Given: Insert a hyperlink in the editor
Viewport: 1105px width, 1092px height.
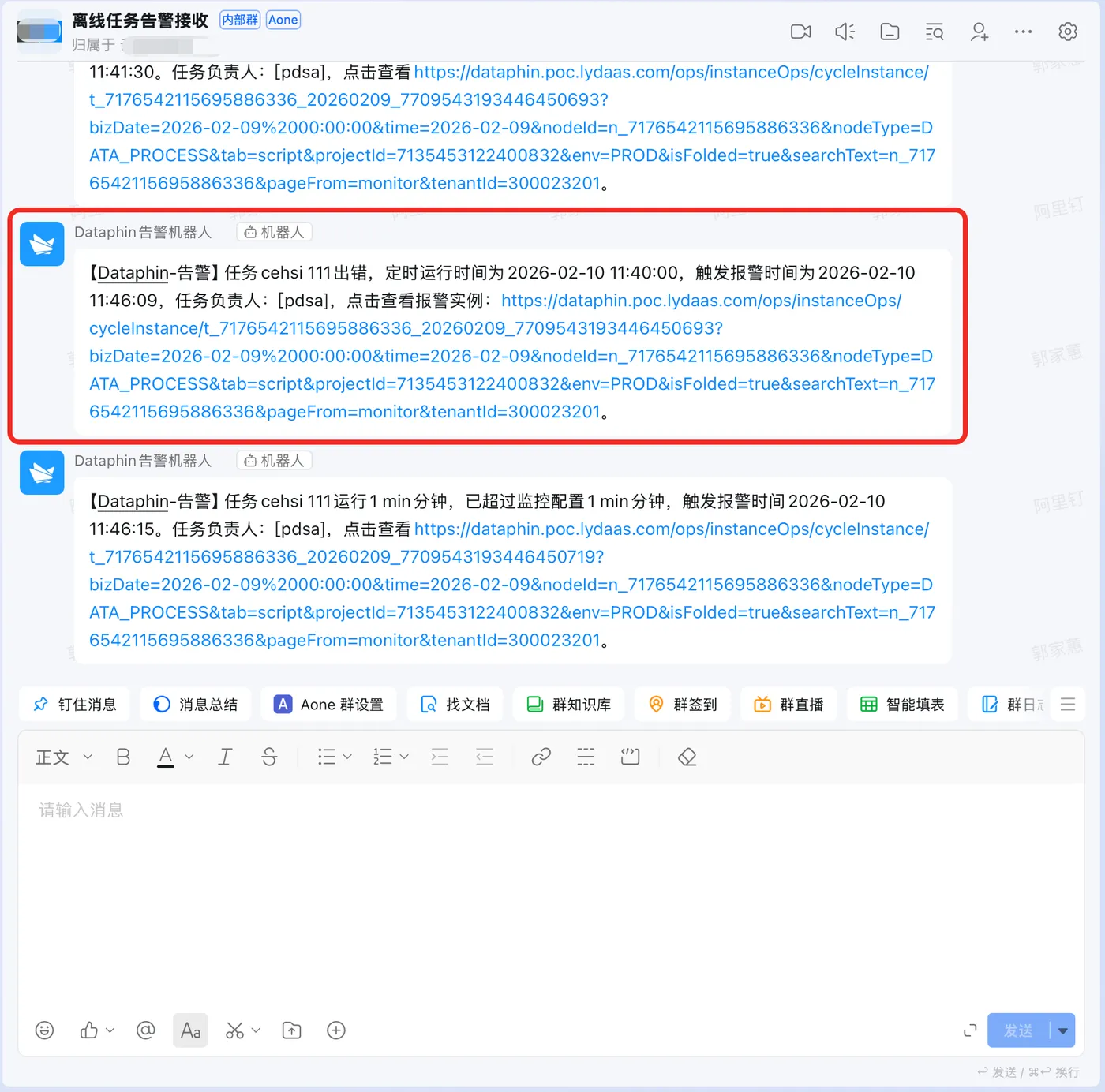Looking at the screenshot, I should click(x=541, y=757).
